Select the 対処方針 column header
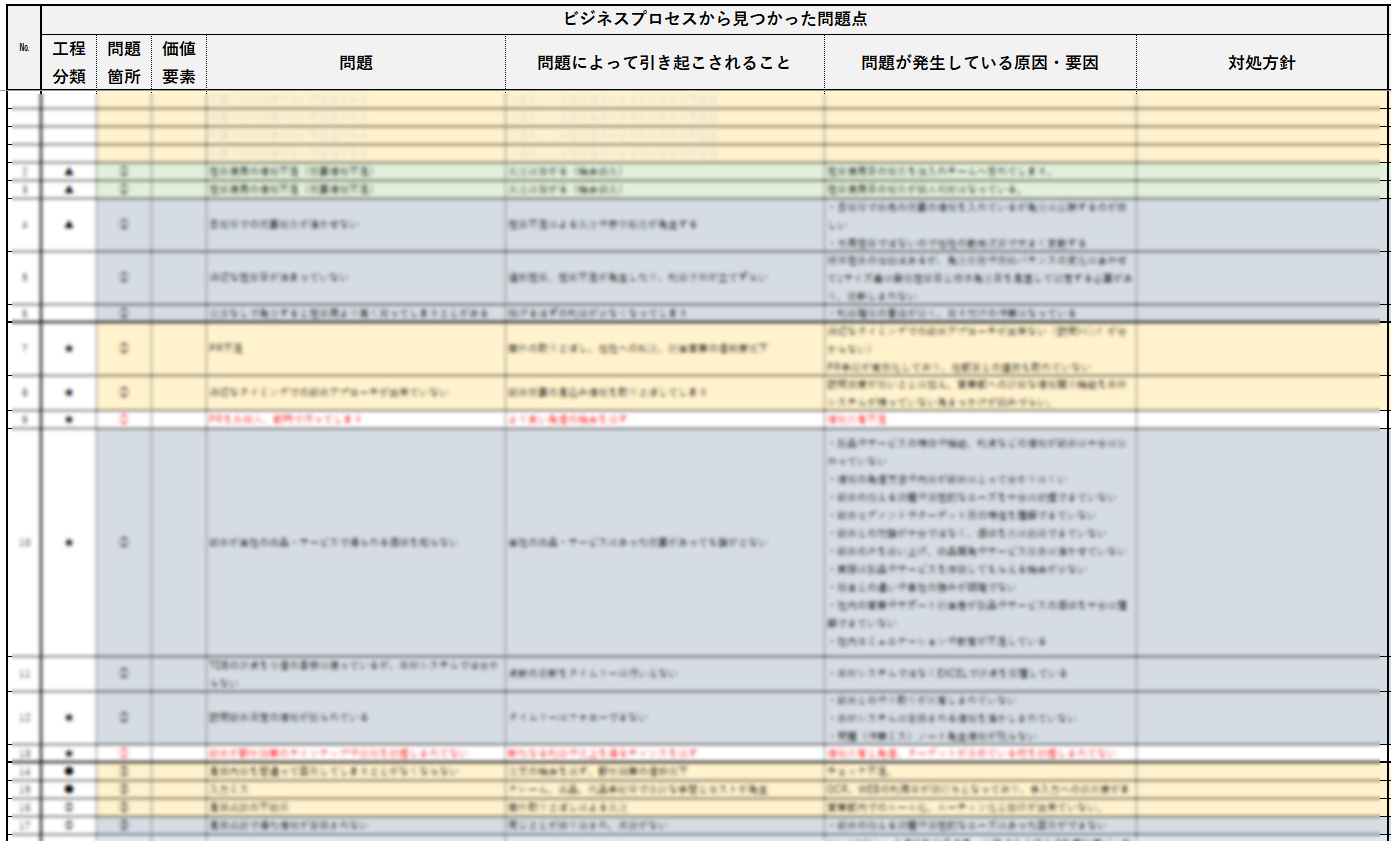1391x841 pixels. pos(1262,63)
